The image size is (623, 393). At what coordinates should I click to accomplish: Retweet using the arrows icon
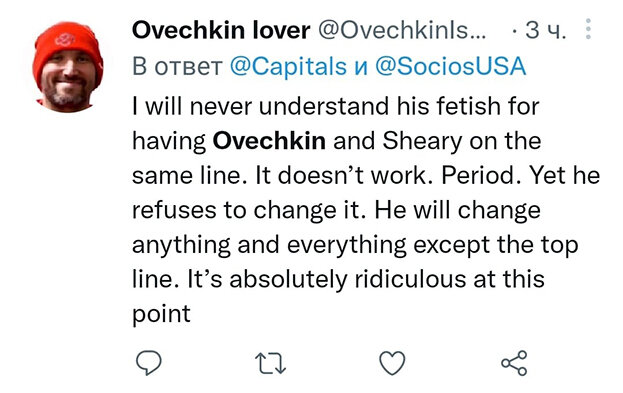coord(270,363)
